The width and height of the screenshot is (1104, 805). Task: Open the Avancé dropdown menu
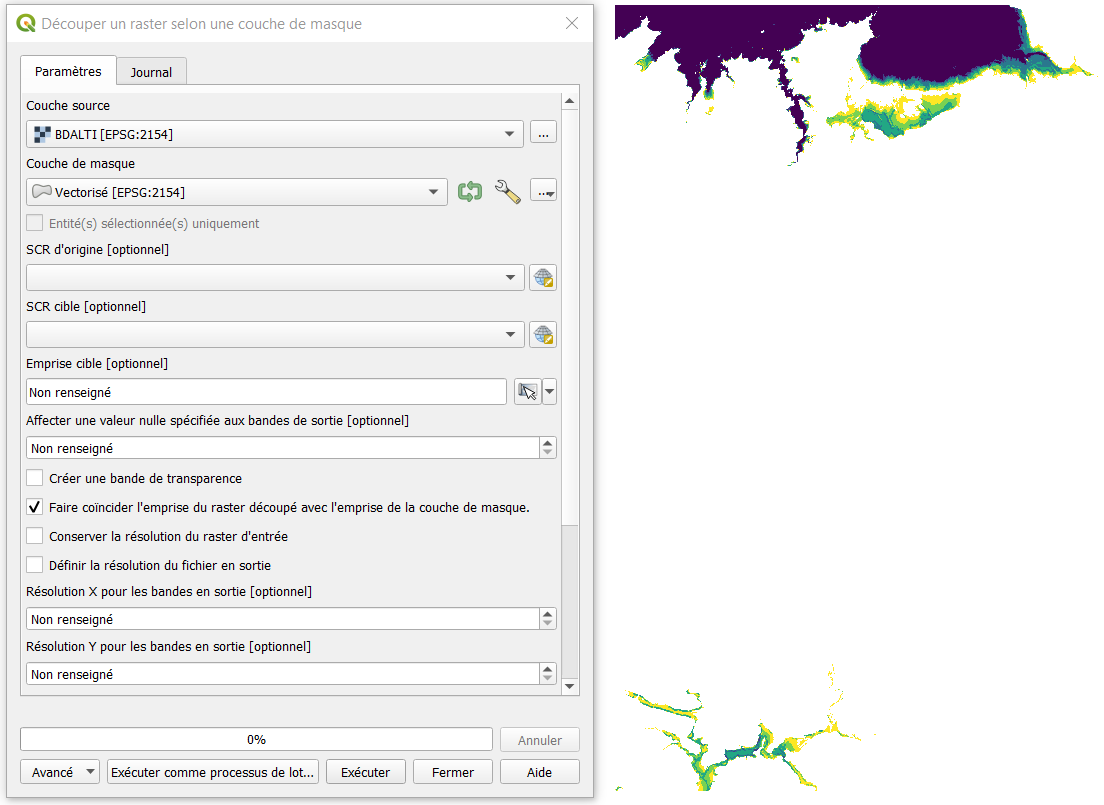61,772
